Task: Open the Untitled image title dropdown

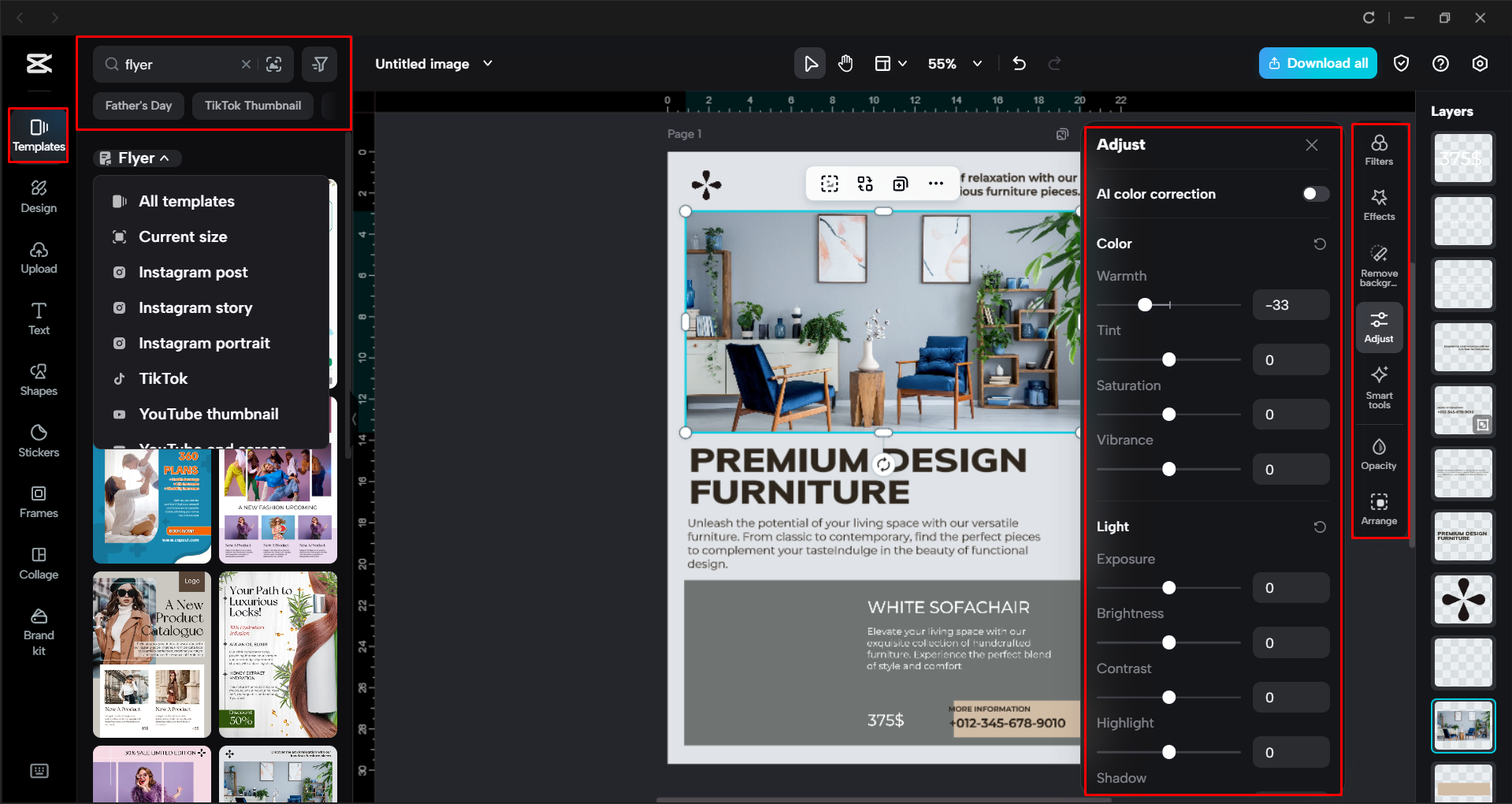Action: click(x=488, y=64)
